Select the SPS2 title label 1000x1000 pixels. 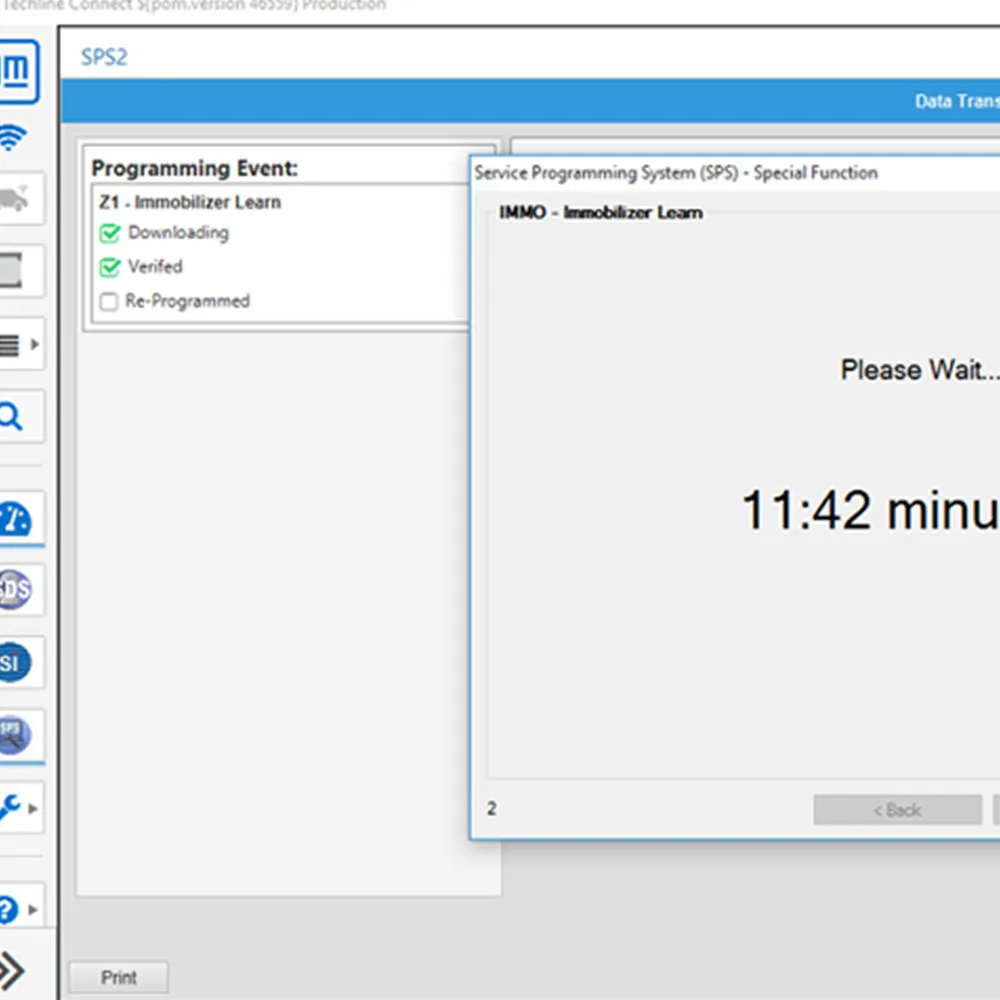pyautogui.click(x=104, y=57)
